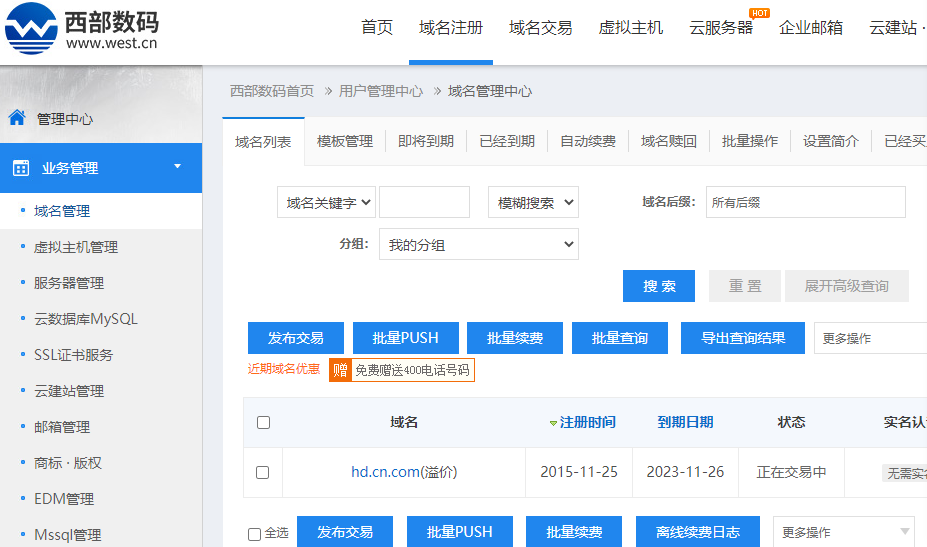Collapse the 业务管理 sidebar section arrow

tap(177, 167)
